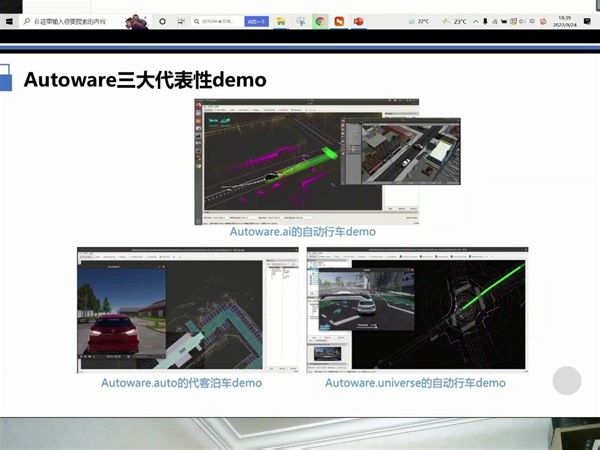Click the battery tray icon
Image resolution: width=600 pixels, height=450 pixels.
(504, 21)
